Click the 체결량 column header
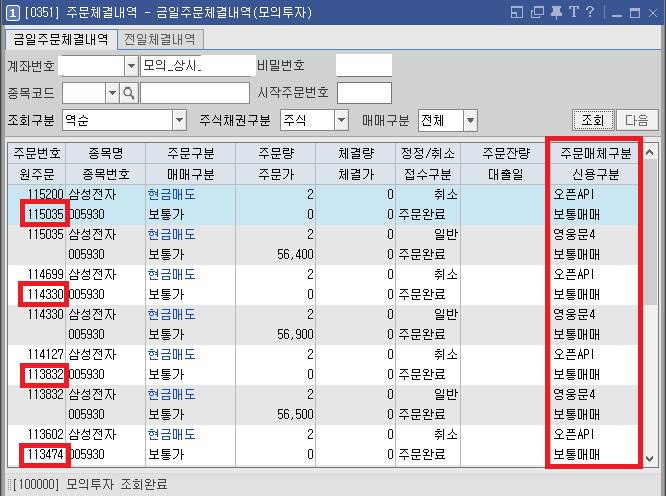The height and width of the screenshot is (496, 666). (x=356, y=153)
